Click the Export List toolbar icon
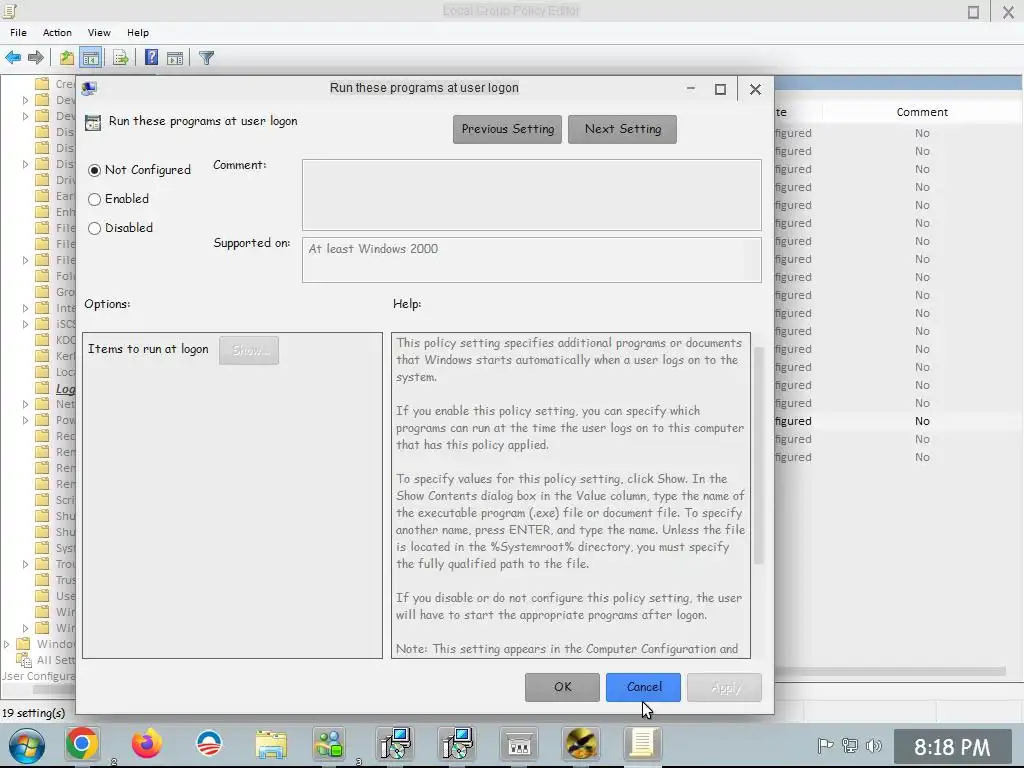1024x768 pixels. click(x=120, y=58)
